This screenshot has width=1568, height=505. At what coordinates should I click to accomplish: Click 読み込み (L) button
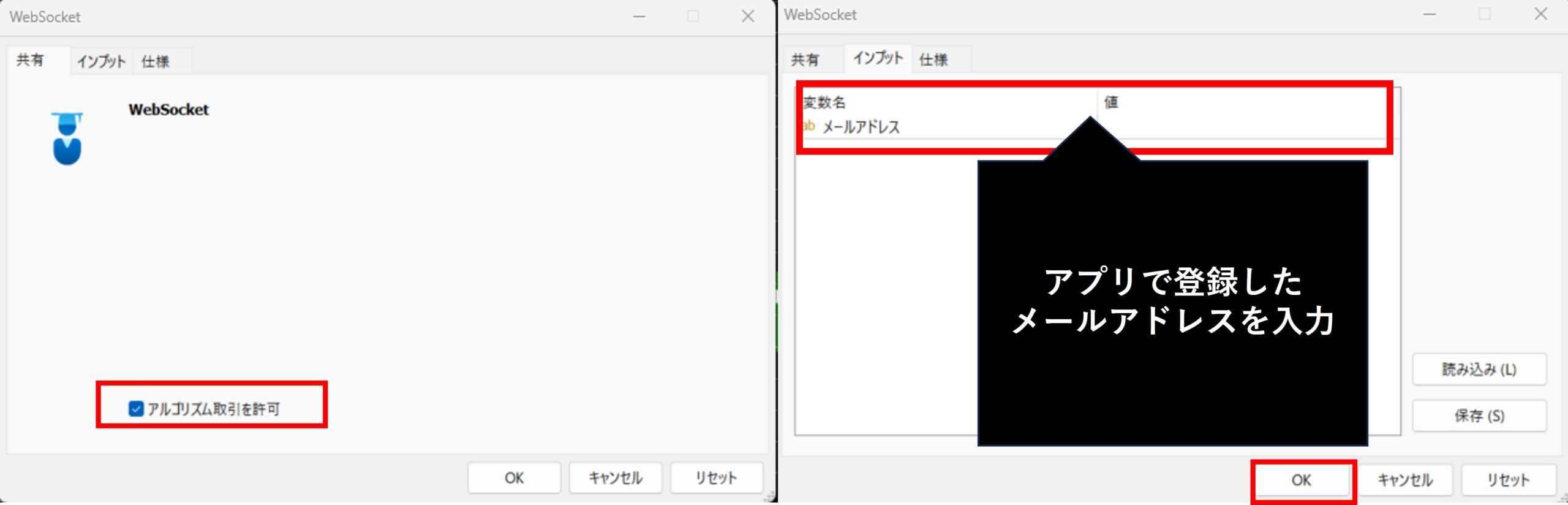[x=1479, y=370]
